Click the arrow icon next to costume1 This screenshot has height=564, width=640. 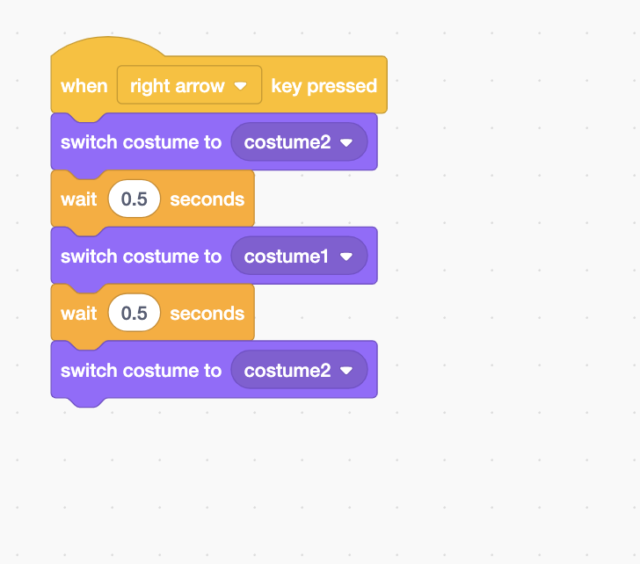[x=346, y=257]
